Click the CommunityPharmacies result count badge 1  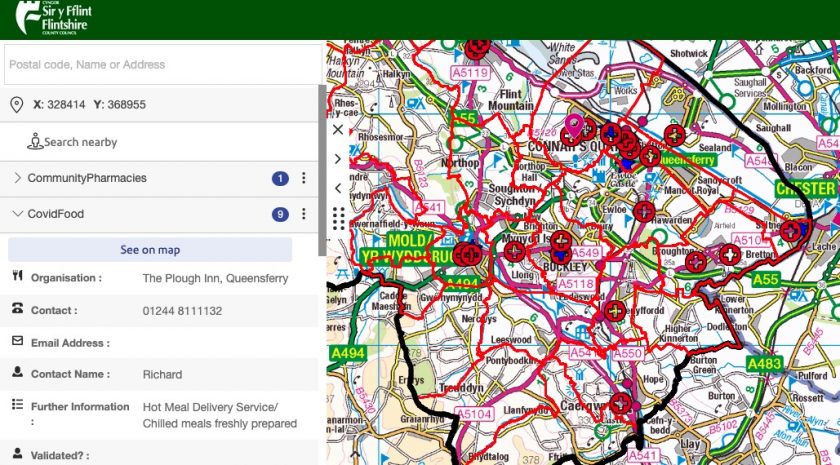[280, 178]
